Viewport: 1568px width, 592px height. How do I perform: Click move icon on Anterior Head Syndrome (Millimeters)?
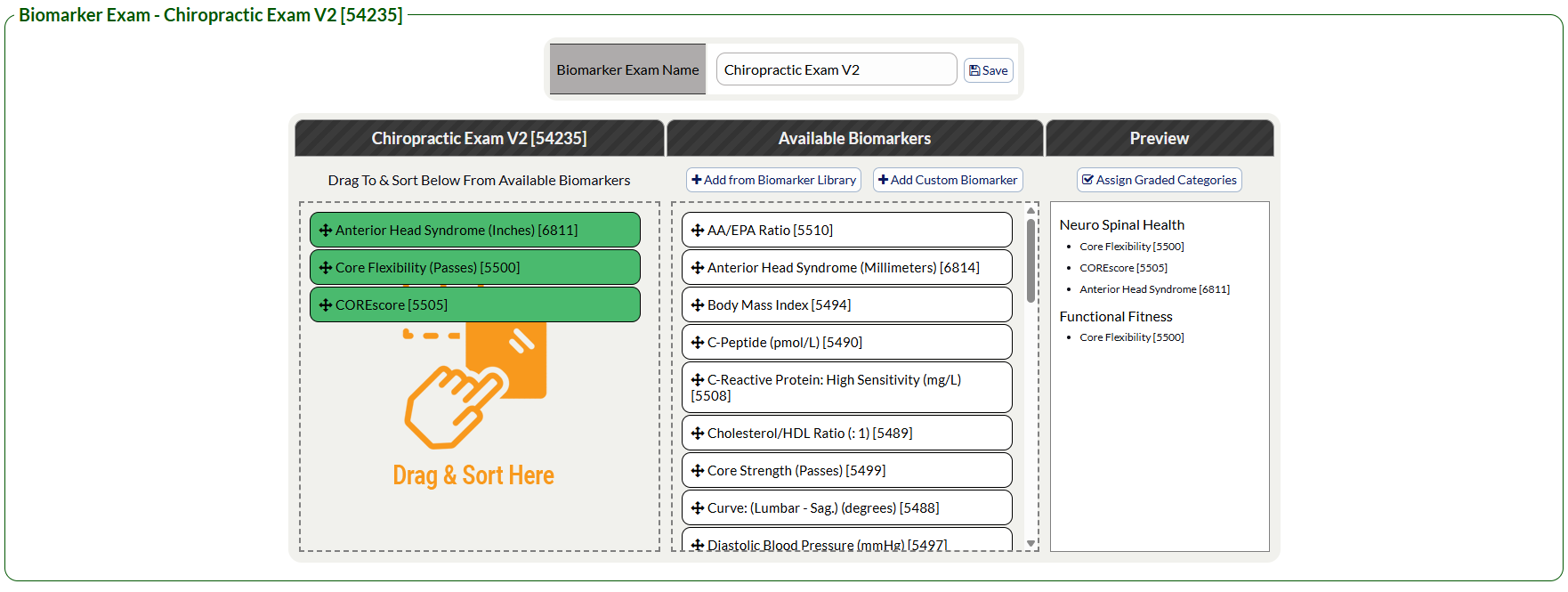698,267
